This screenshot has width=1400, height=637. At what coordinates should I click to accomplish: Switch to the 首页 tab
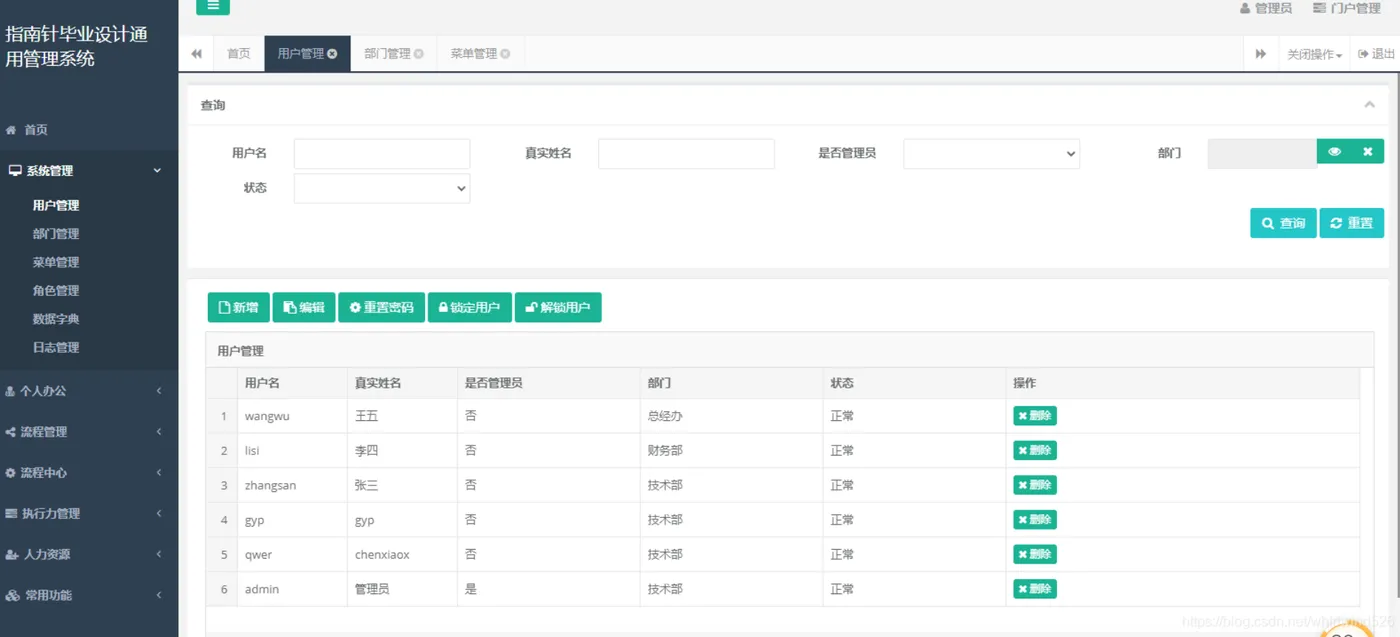point(238,54)
